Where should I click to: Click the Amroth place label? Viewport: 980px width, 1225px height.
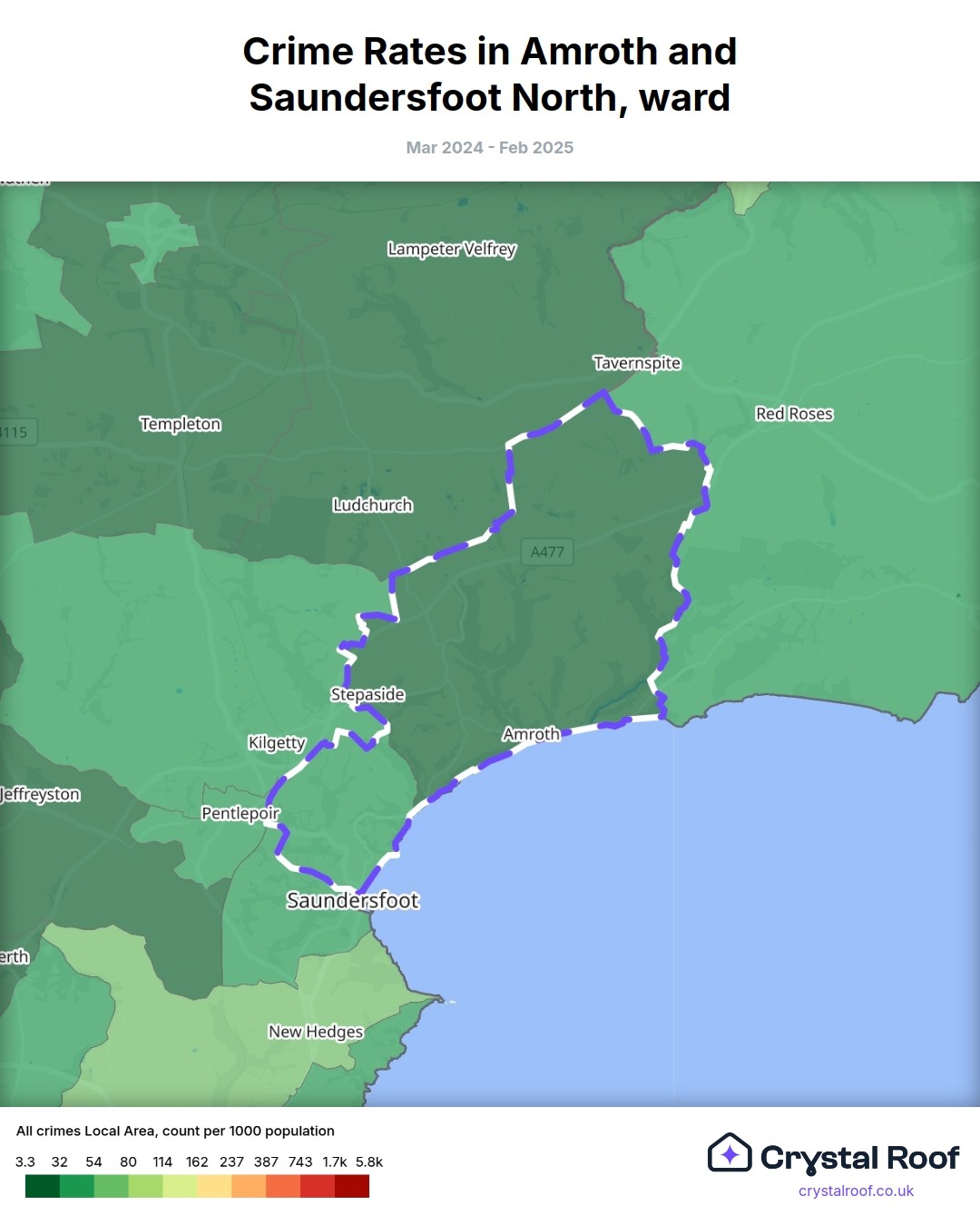(x=531, y=734)
